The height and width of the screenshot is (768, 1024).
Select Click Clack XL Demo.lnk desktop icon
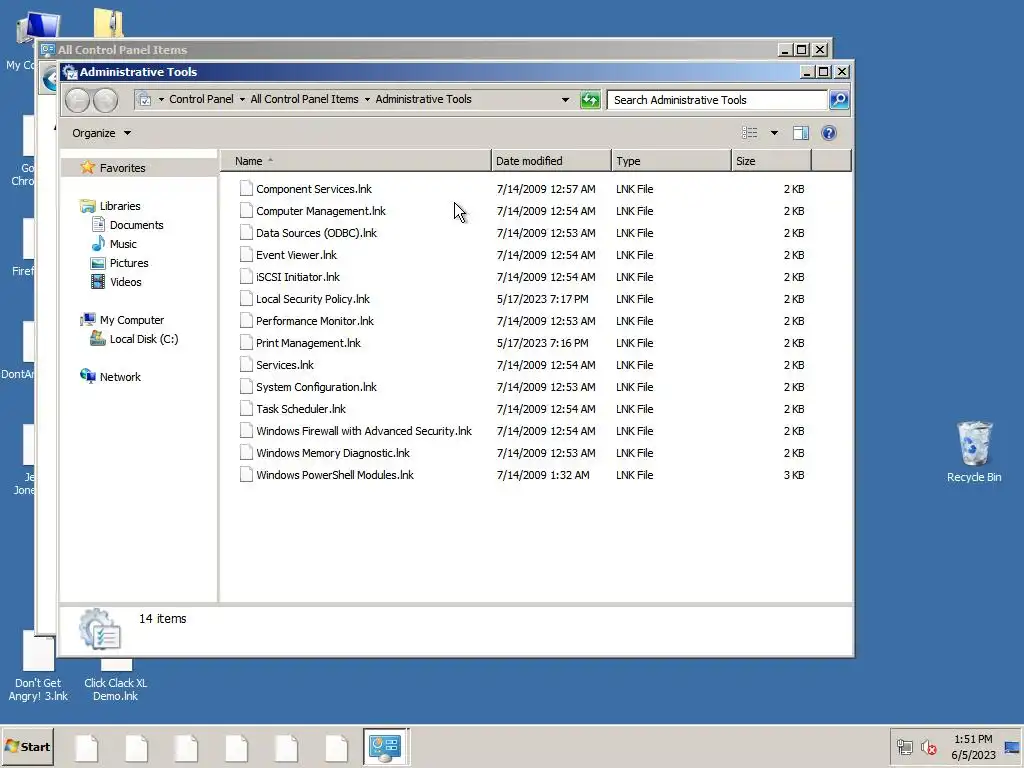pos(116,679)
